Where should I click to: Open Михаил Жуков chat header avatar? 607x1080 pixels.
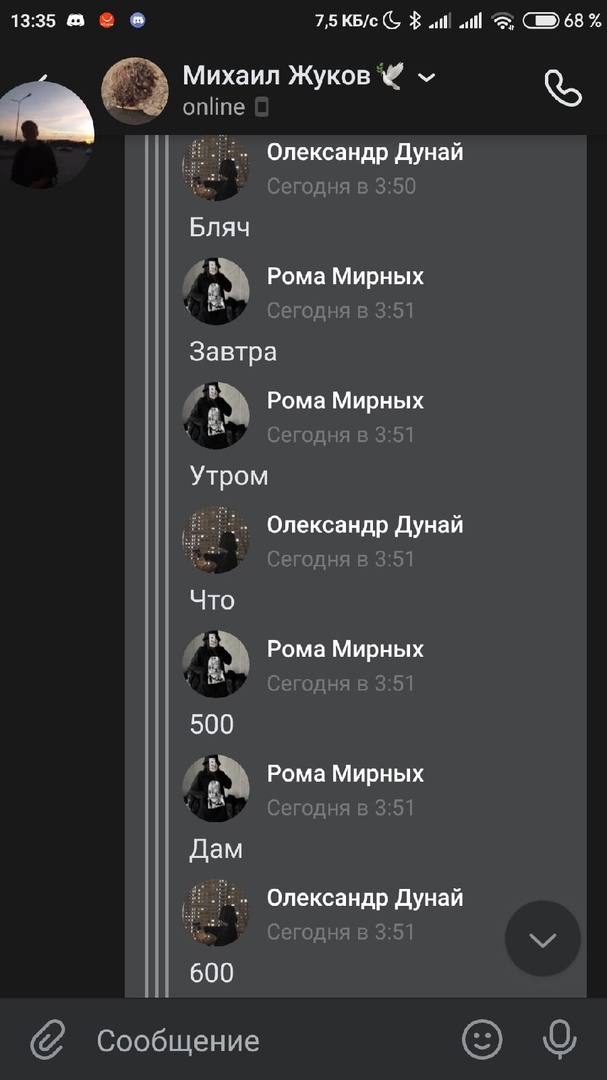(x=135, y=91)
